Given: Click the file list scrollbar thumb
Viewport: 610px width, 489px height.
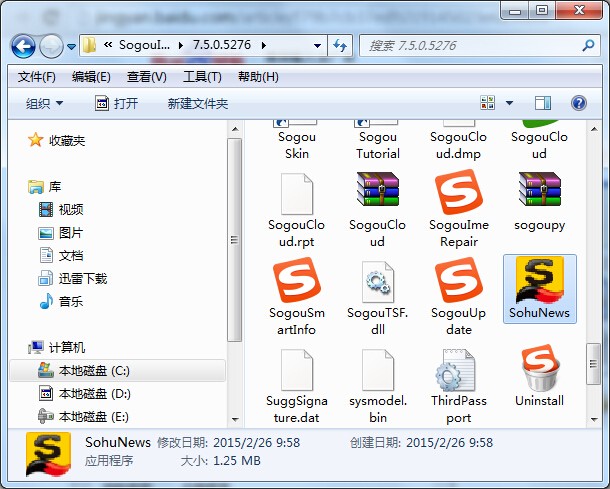Looking at the screenshot, I should point(593,364).
